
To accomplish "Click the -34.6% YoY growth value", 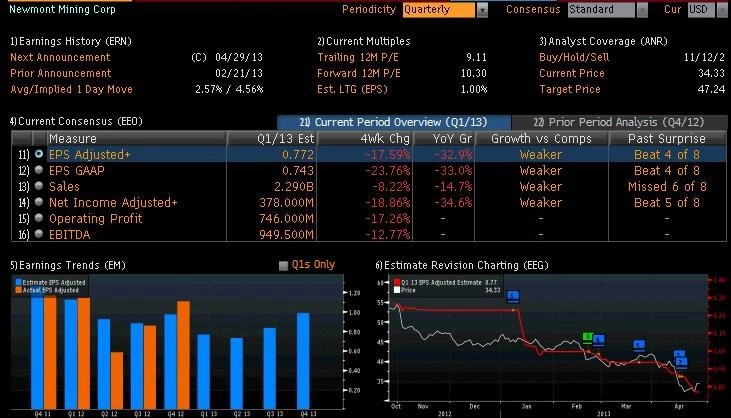I will (x=453, y=203).
